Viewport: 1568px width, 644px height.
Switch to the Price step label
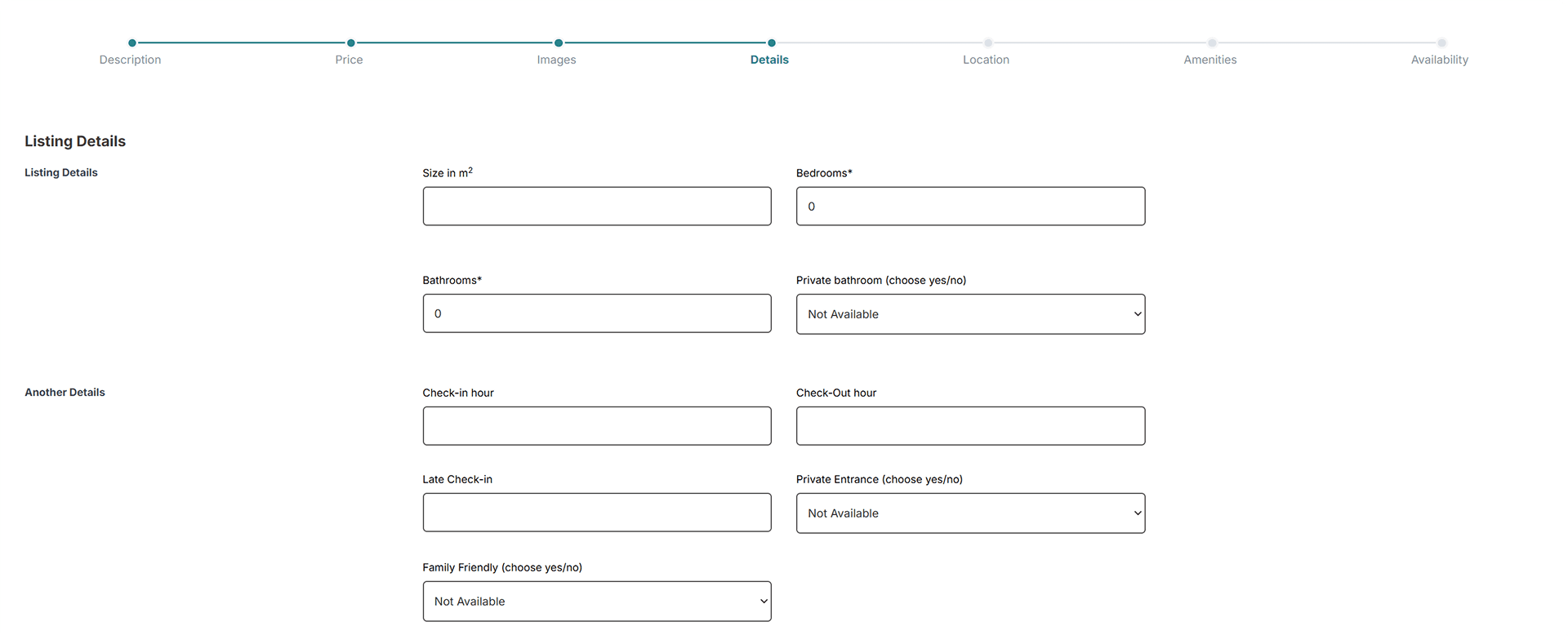[x=349, y=60]
